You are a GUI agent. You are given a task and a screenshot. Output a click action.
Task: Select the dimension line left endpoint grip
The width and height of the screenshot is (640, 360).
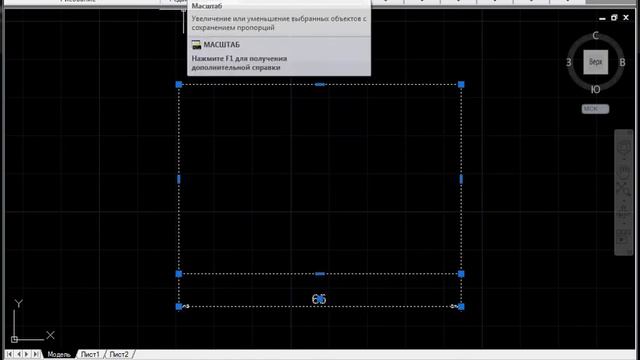tap(179, 307)
